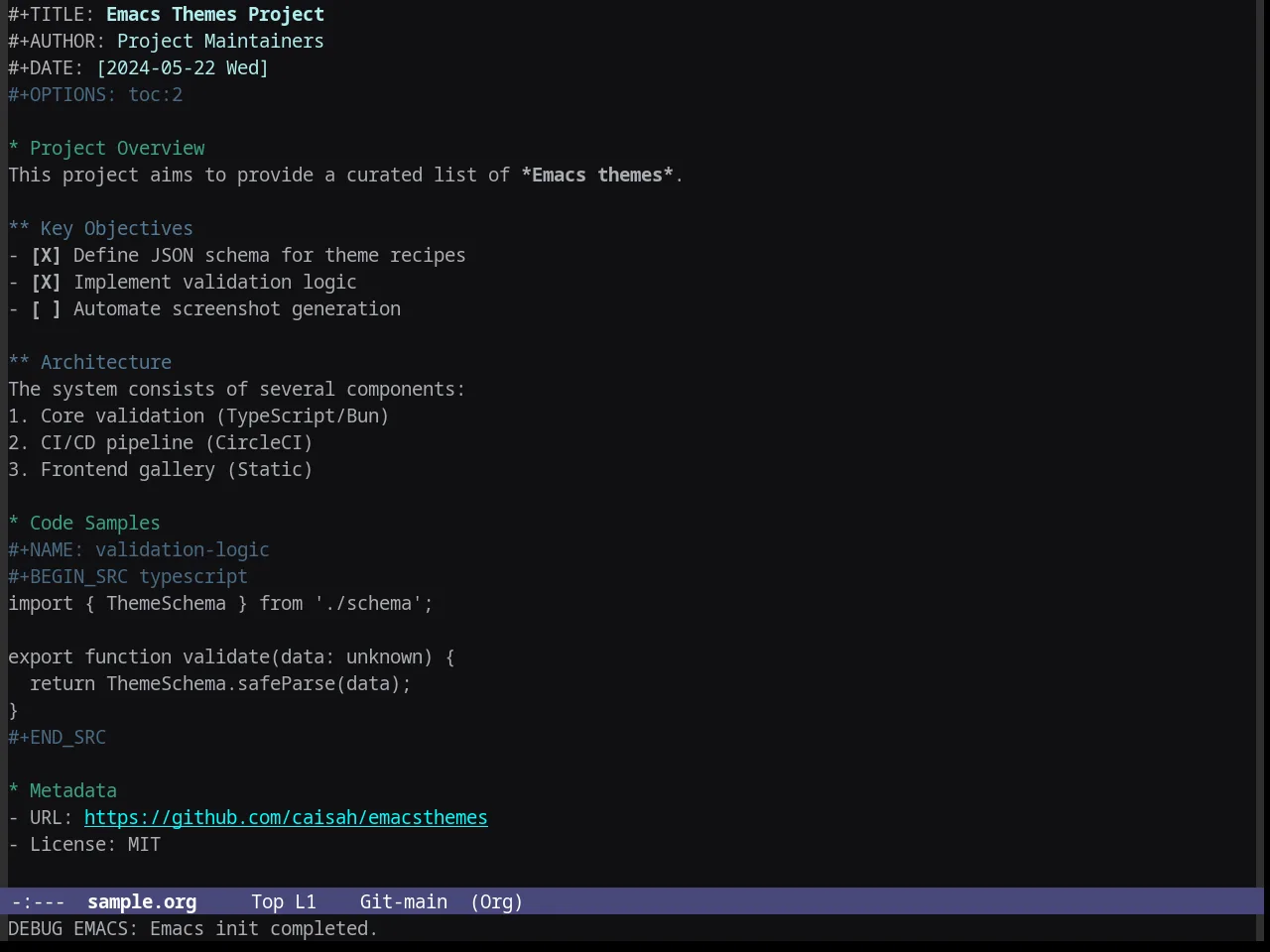Fold the 'Architecture' heading stars
Image resolution: width=1270 pixels, height=952 pixels.
point(19,363)
